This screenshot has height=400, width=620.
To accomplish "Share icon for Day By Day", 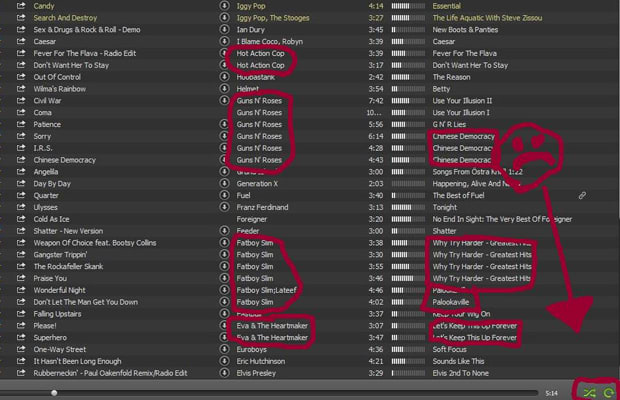I will tap(21, 183).
